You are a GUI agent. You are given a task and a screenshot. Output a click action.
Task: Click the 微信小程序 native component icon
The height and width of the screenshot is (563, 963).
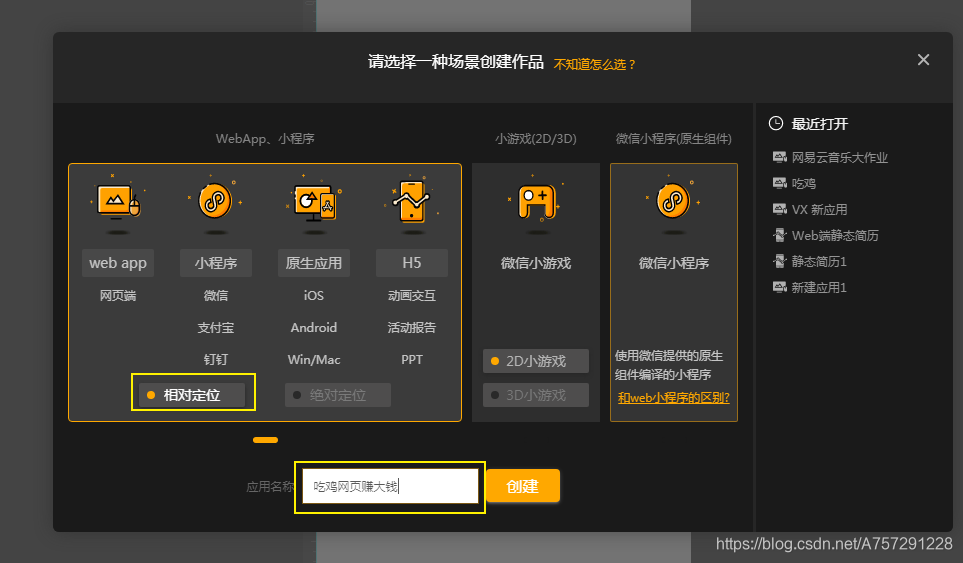click(x=673, y=201)
